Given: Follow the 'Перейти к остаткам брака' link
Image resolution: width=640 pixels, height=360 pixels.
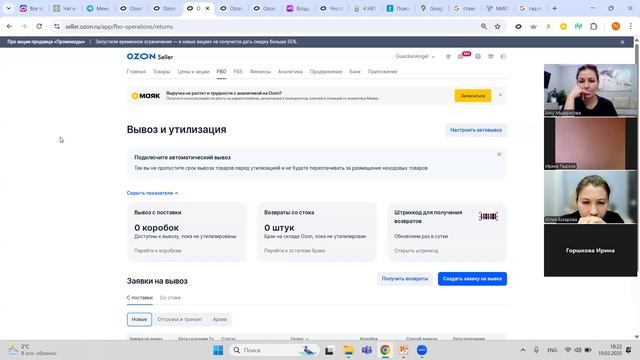Looking at the screenshot, I should pyautogui.click(x=295, y=251).
